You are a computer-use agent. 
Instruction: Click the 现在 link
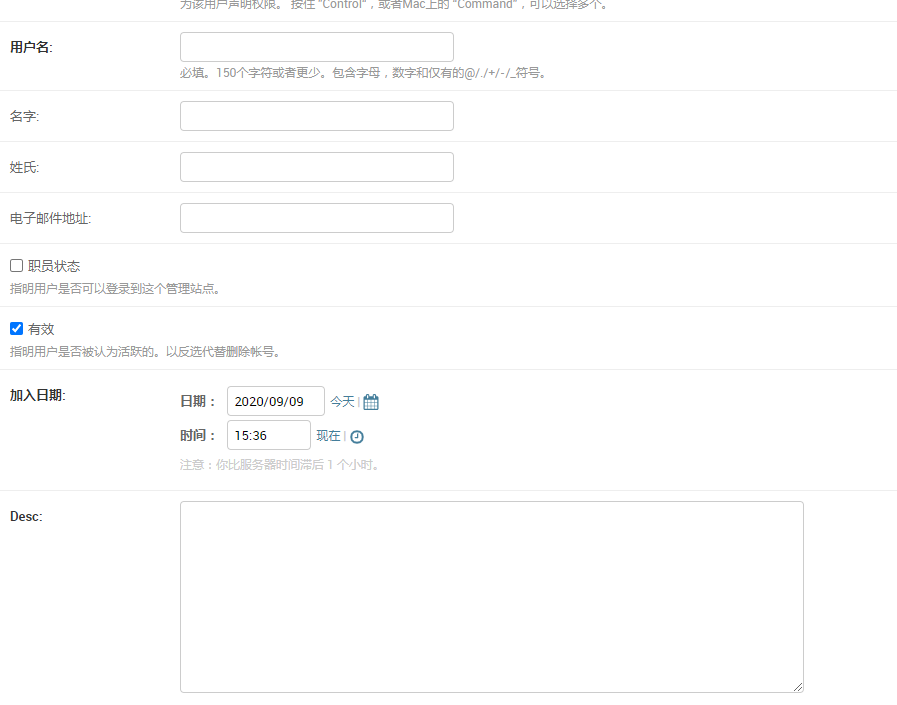click(328, 436)
